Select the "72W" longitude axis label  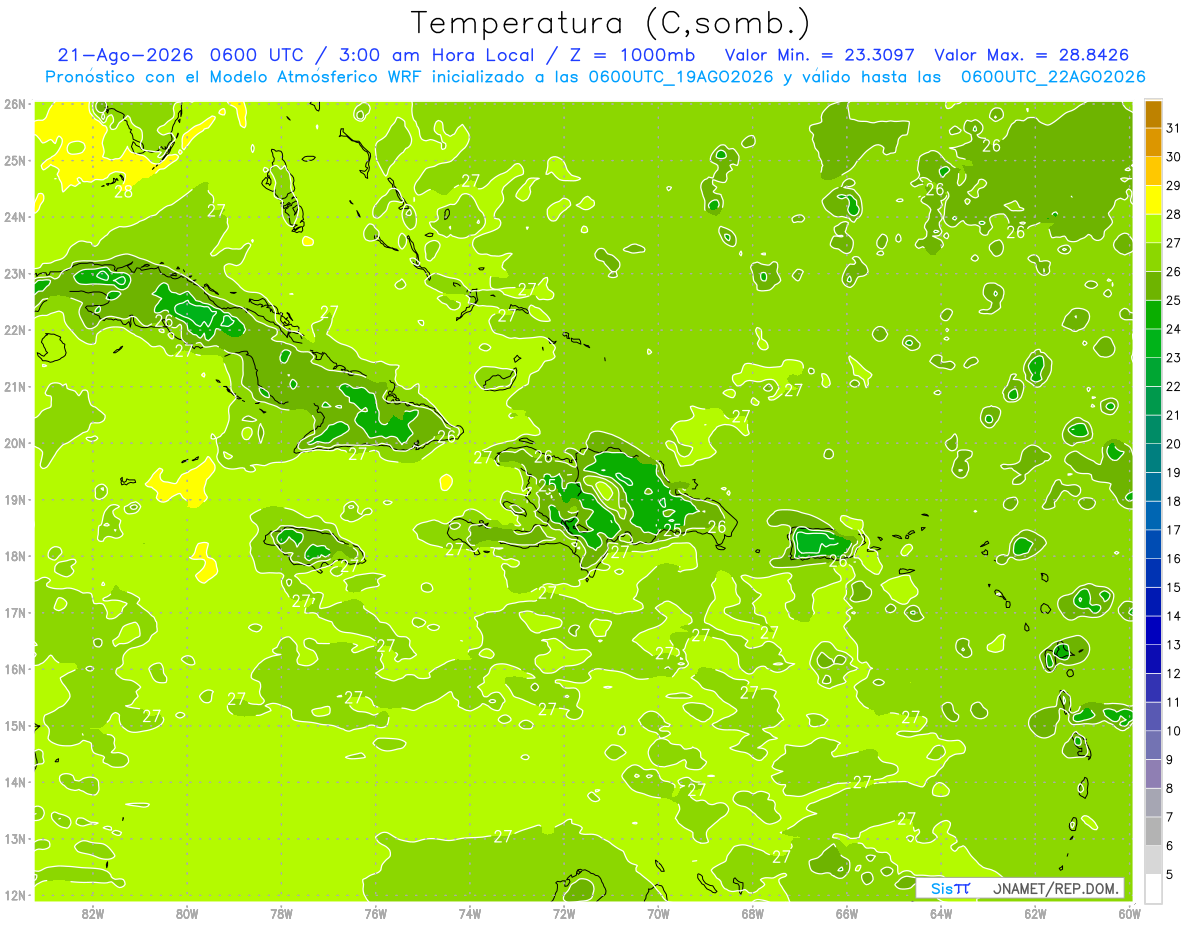click(564, 913)
